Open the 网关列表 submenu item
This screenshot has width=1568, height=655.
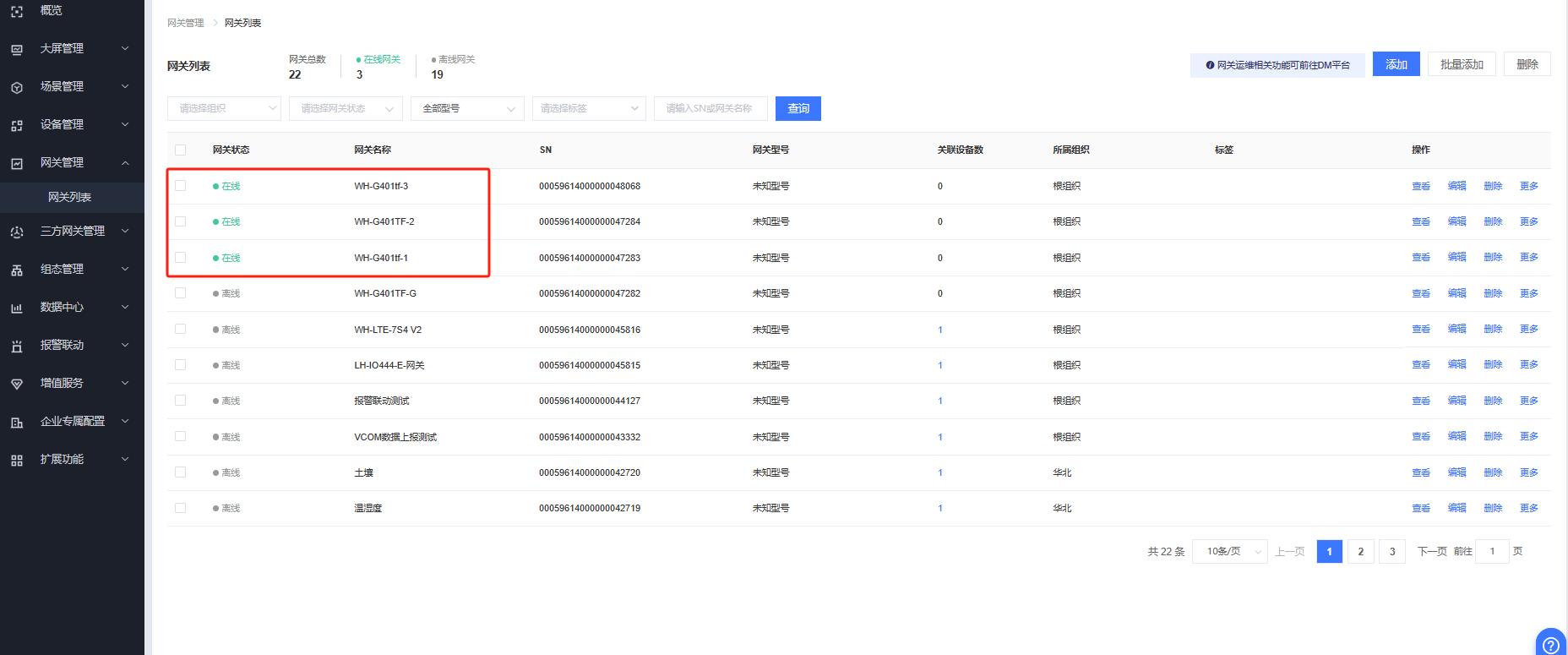(x=69, y=197)
